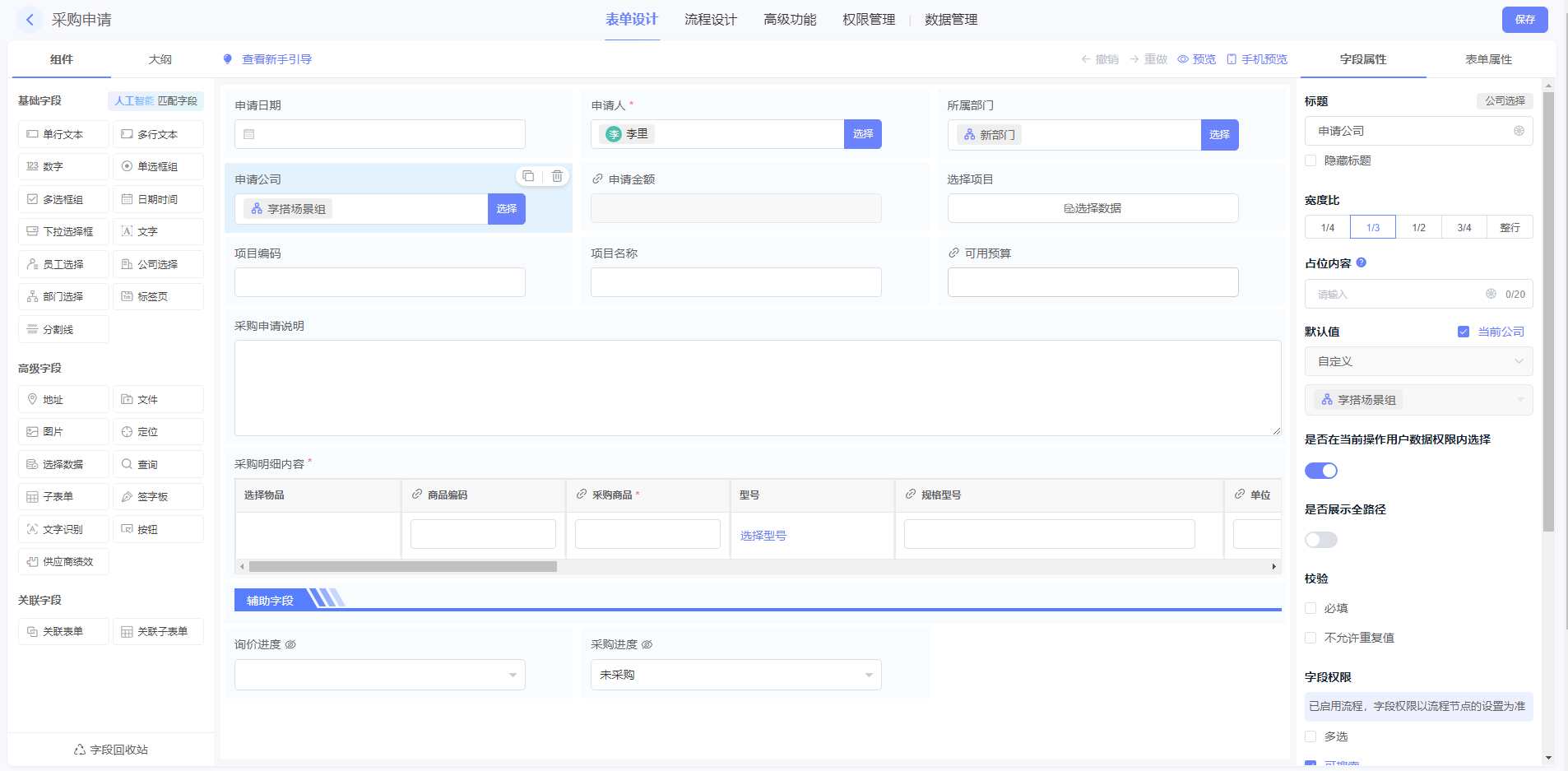
Task: Switch to the 流程设计 tab
Action: point(710,20)
